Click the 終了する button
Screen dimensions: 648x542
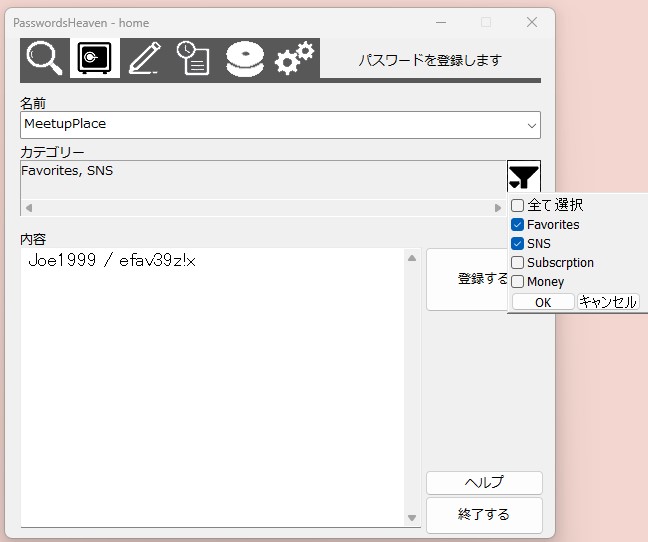click(x=484, y=515)
